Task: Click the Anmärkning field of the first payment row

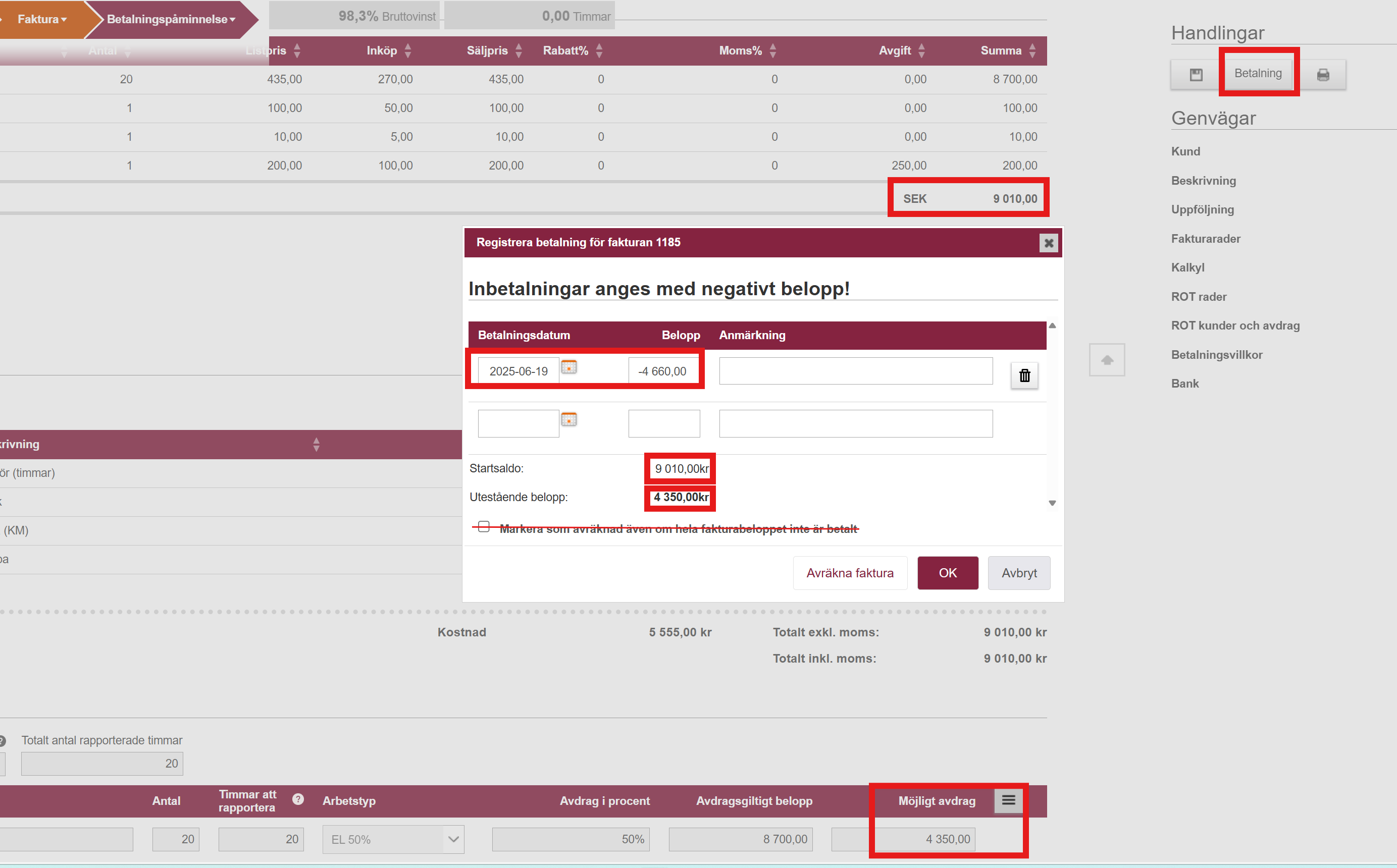Action: (x=856, y=371)
